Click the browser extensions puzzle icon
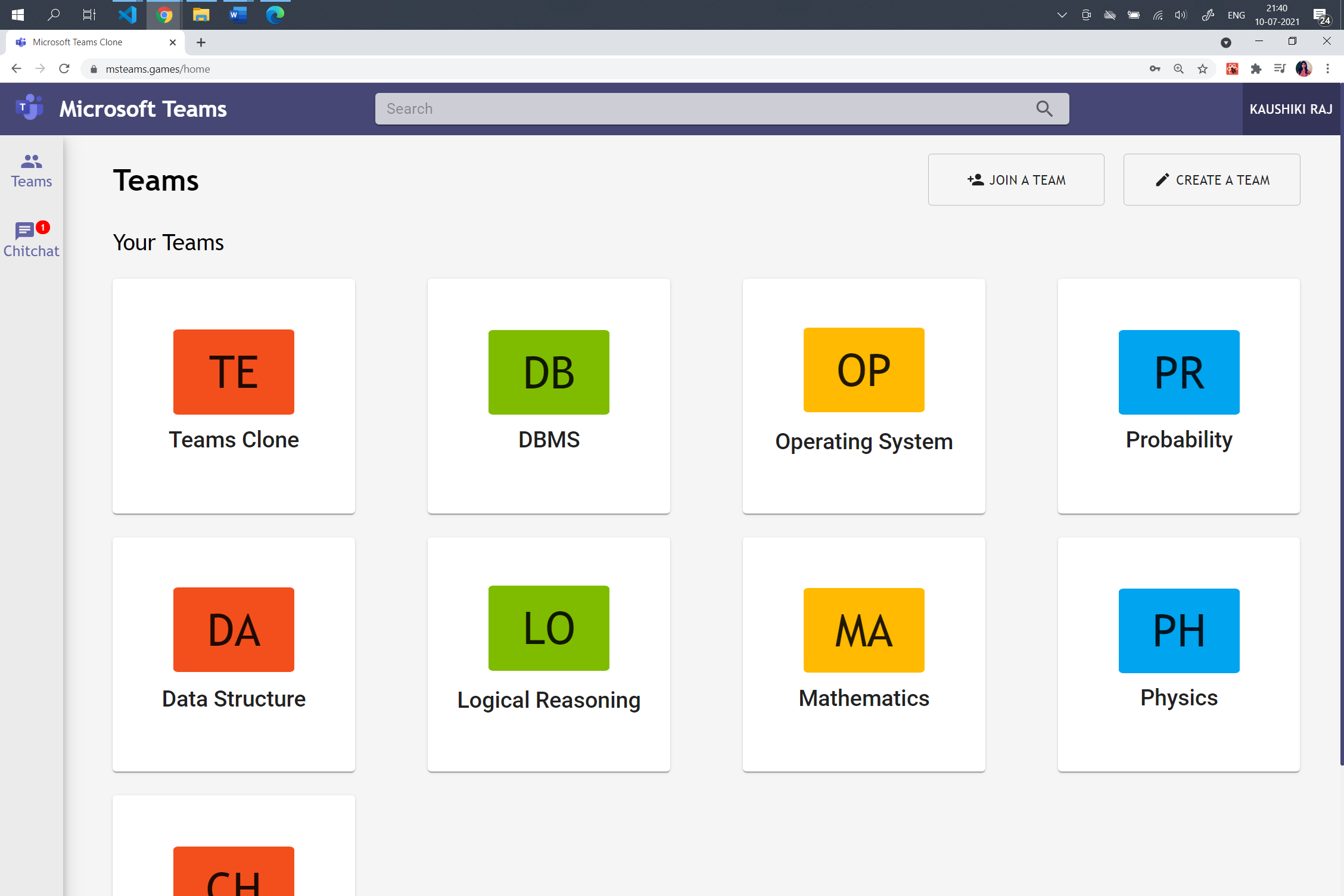The width and height of the screenshot is (1344, 896). [x=1256, y=69]
